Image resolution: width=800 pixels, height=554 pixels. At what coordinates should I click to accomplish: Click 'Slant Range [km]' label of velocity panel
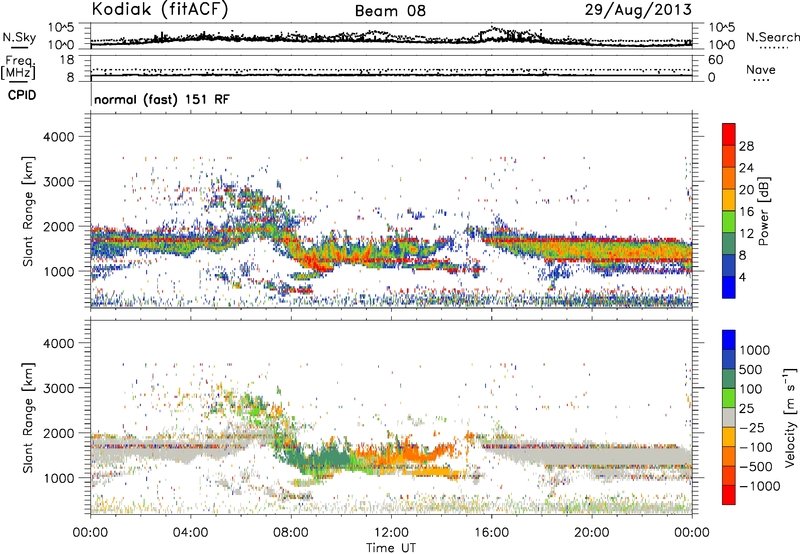click(28, 417)
